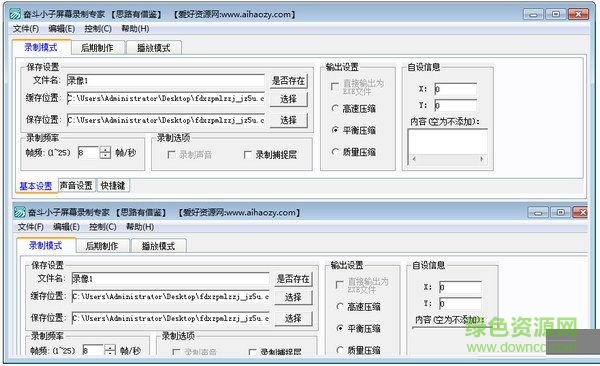Focus 缓存位置 path field in bottom window

pyautogui.click(x=170, y=296)
